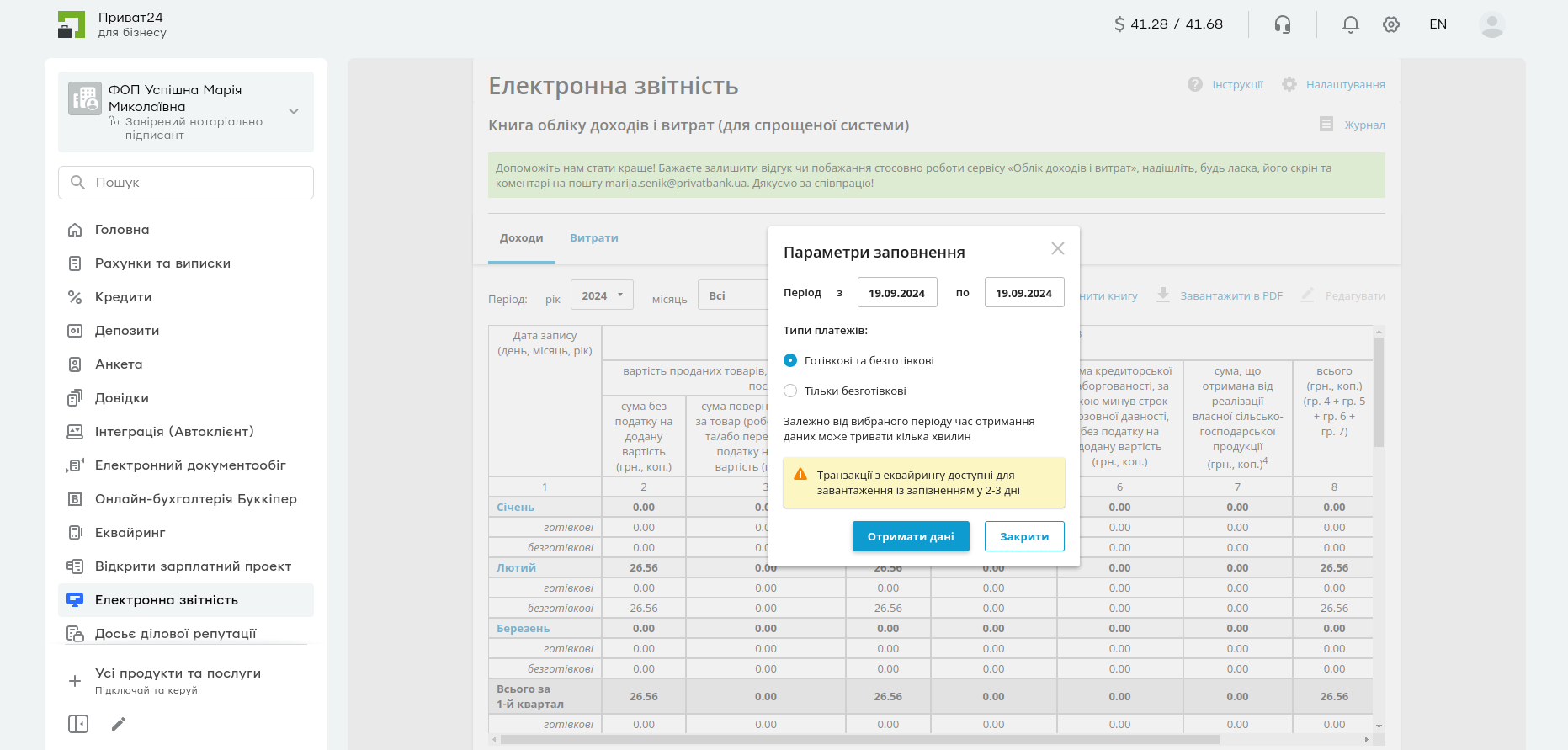Select Готівкові та безготівкові radio option

click(790, 360)
